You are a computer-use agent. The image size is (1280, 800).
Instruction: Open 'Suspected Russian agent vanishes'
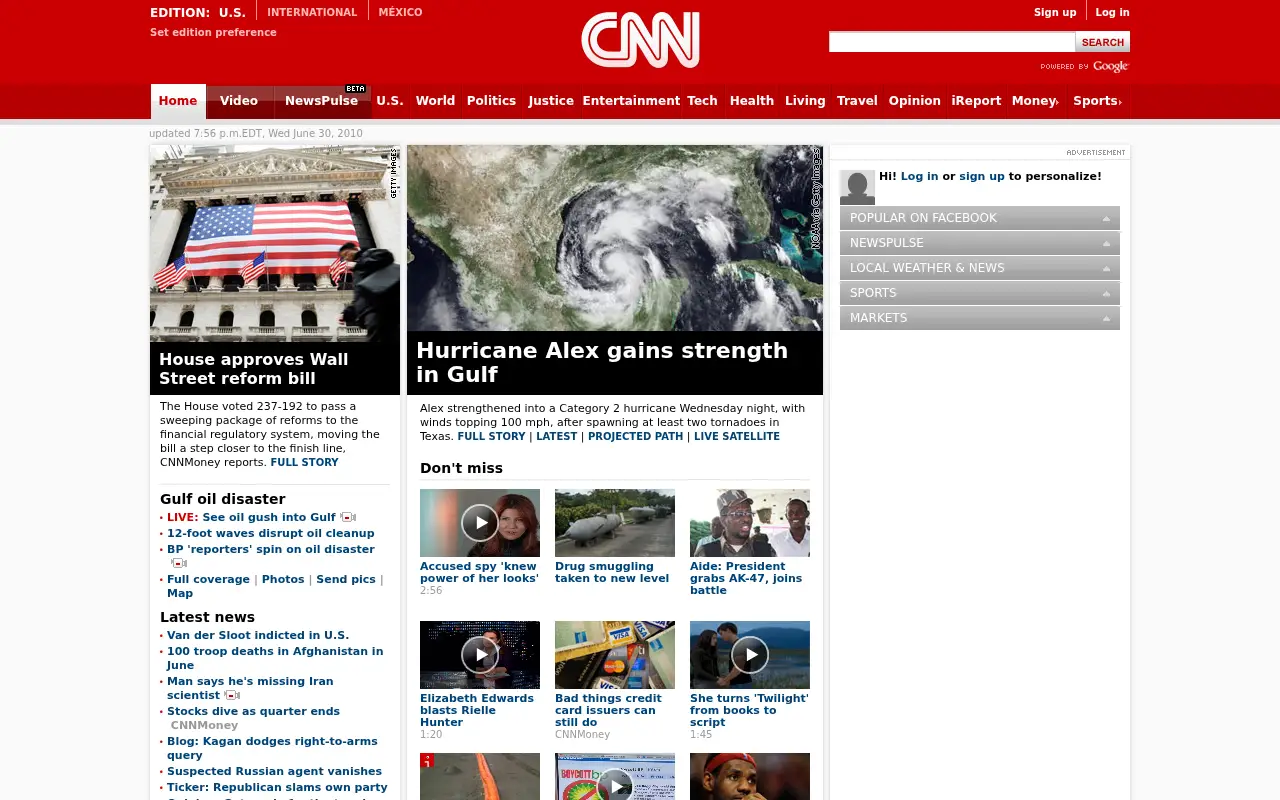[274, 771]
